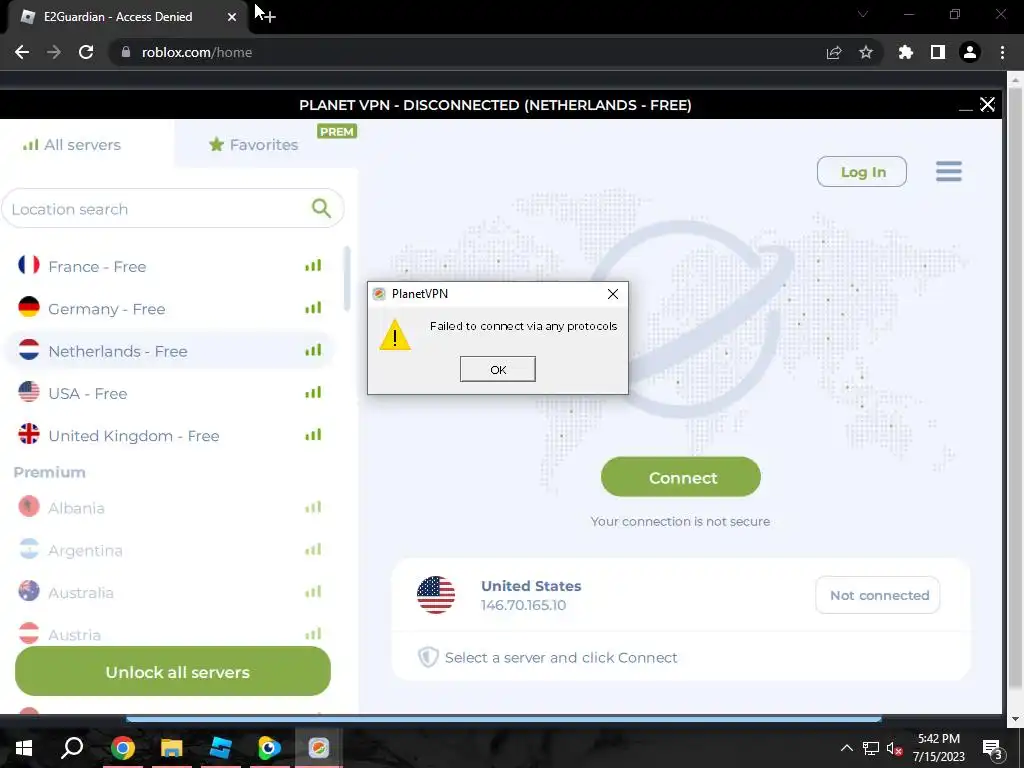This screenshot has height=768, width=1024.
Task: Click the padlock site info icon
Action: click(126, 52)
